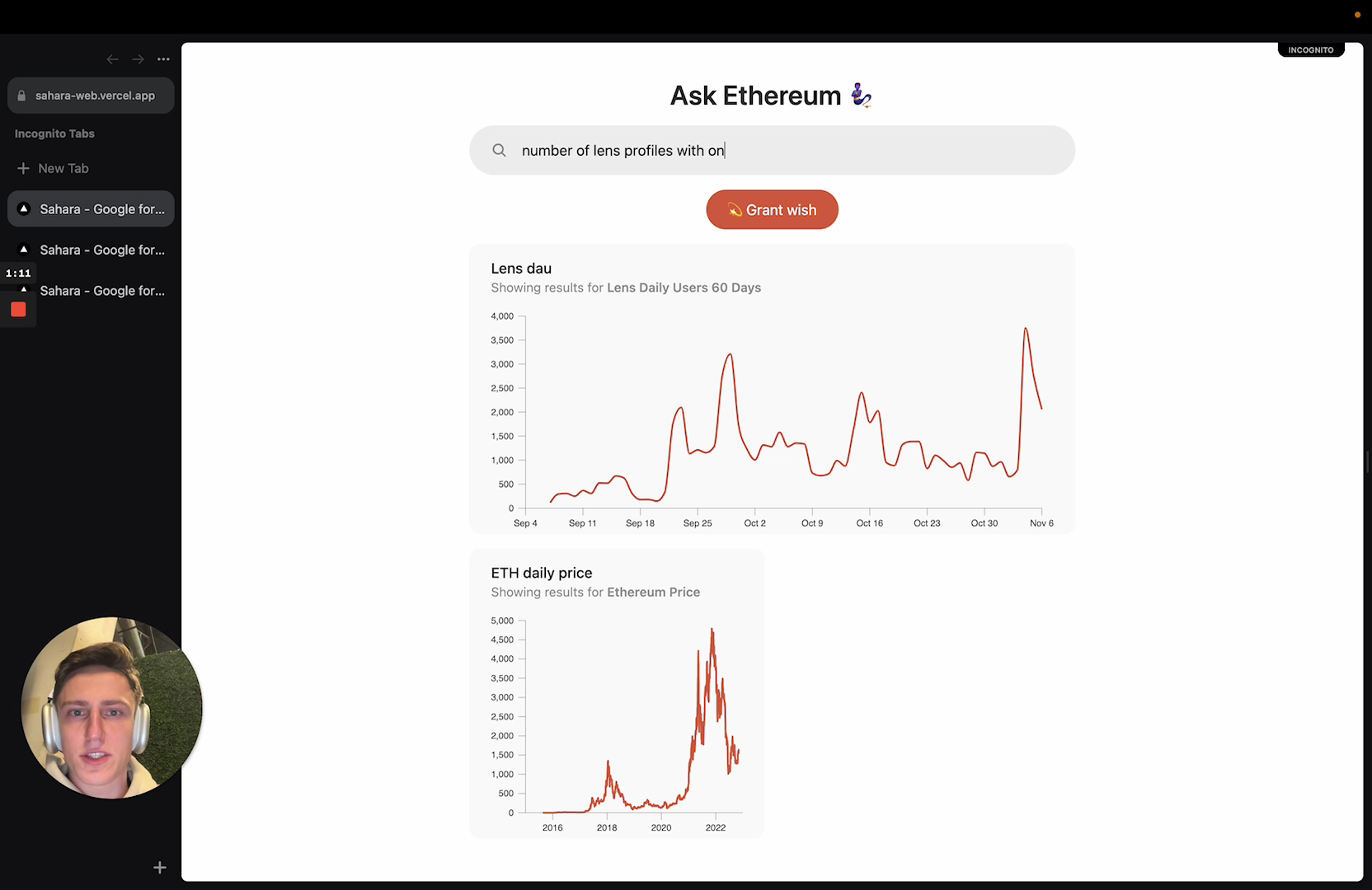Open the three-dot browser menu
Viewport: 1372px width, 890px height.
[163, 59]
